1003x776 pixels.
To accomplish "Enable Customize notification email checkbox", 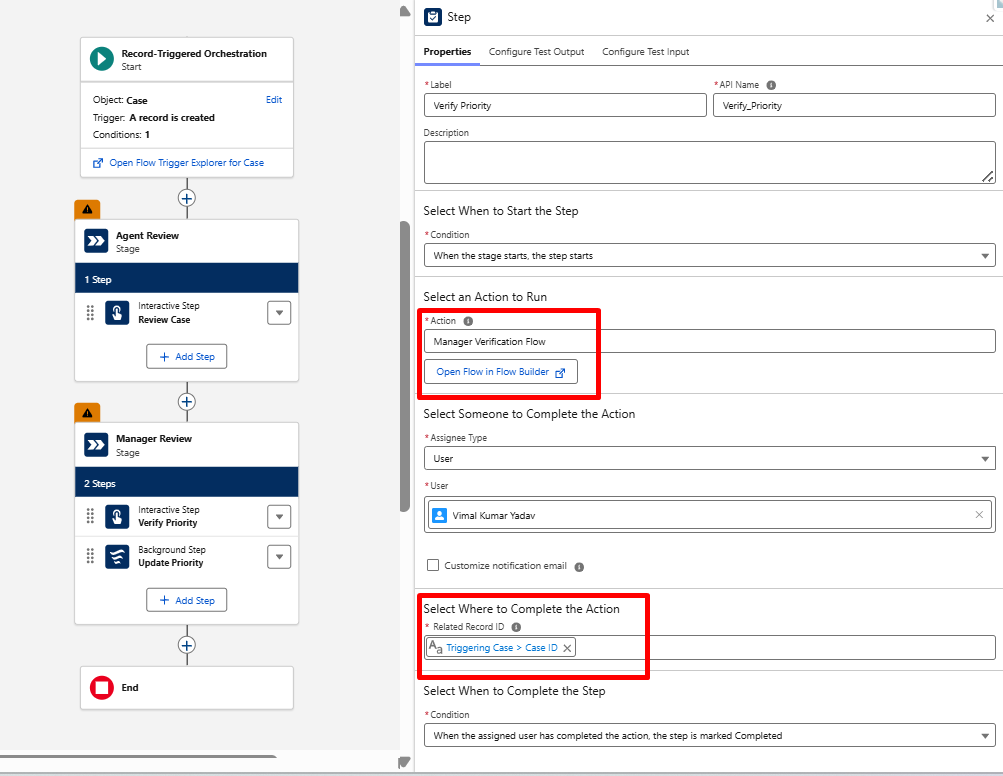I will (x=433, y=566).
